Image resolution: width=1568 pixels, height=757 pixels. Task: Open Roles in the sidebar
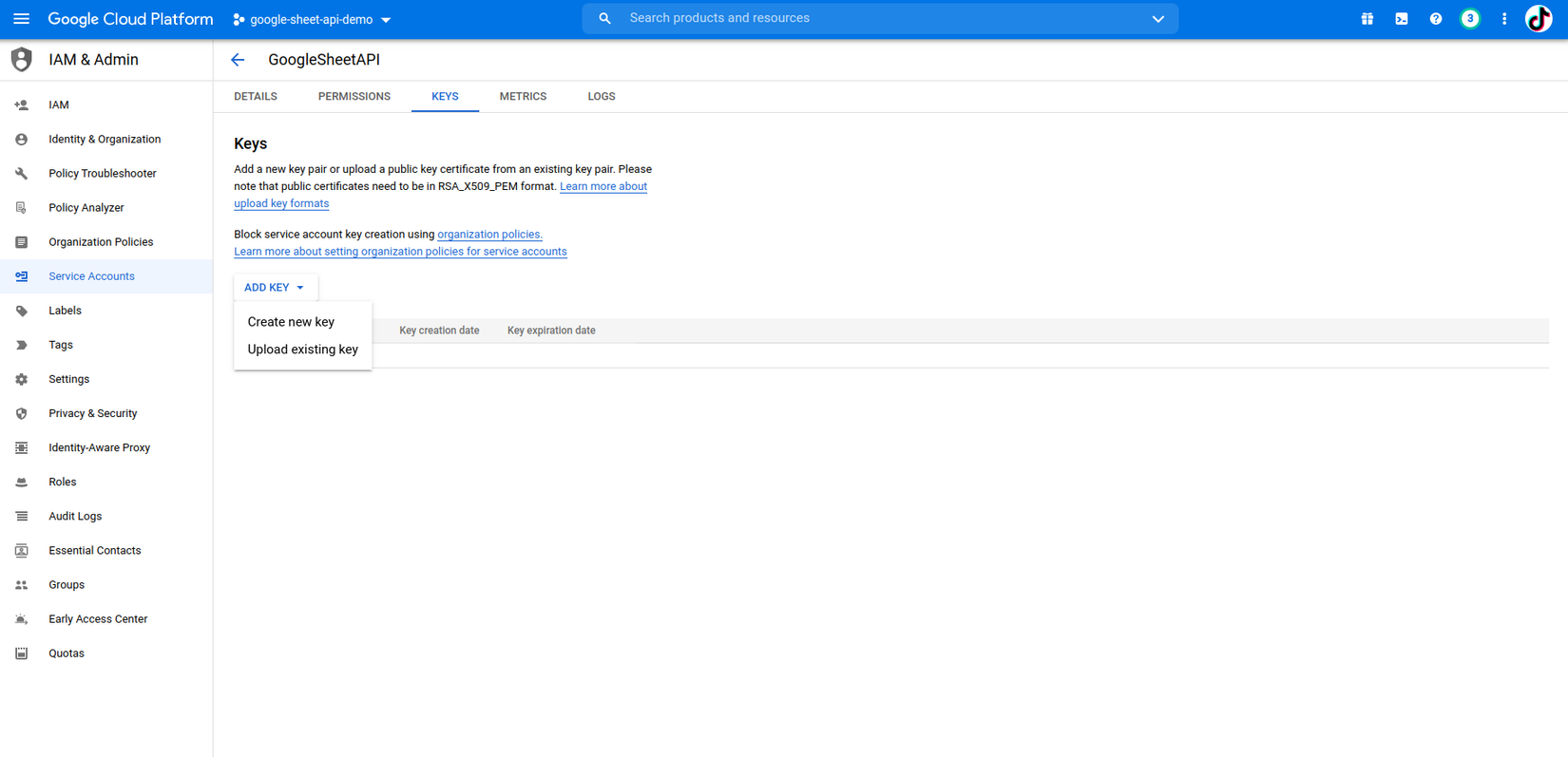[x=106, y=482]
